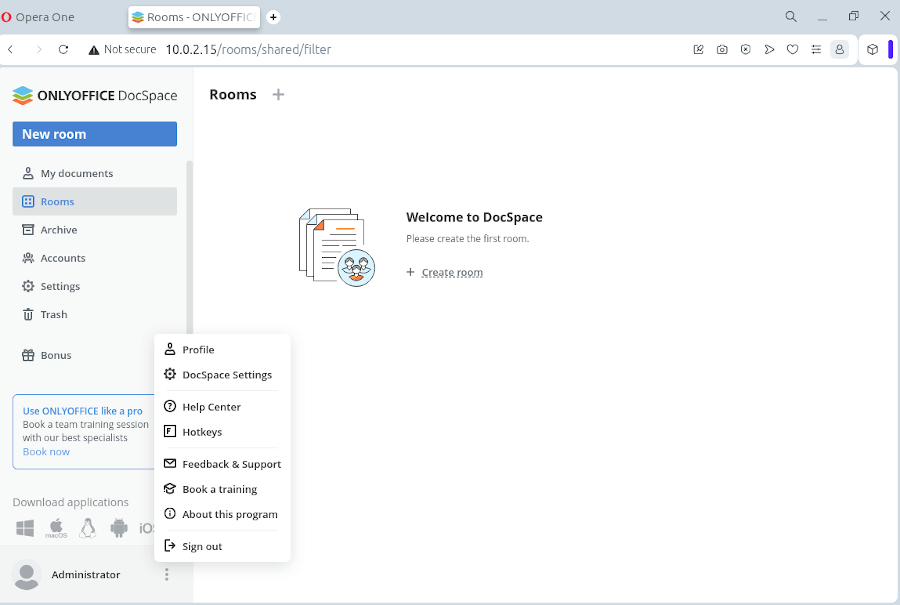Viewport: 900px width, 605px height.
Task: Open My documents in sidebar
Action: (95, 173)
